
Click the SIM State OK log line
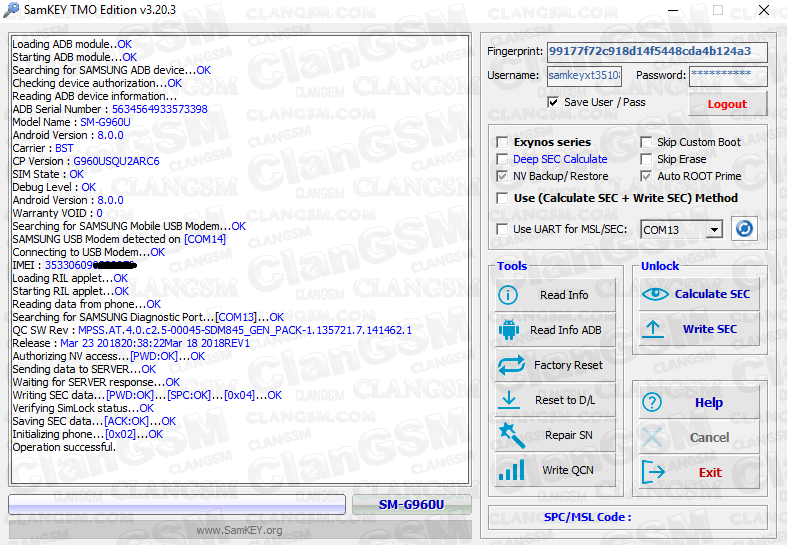[x=48, y=174]
